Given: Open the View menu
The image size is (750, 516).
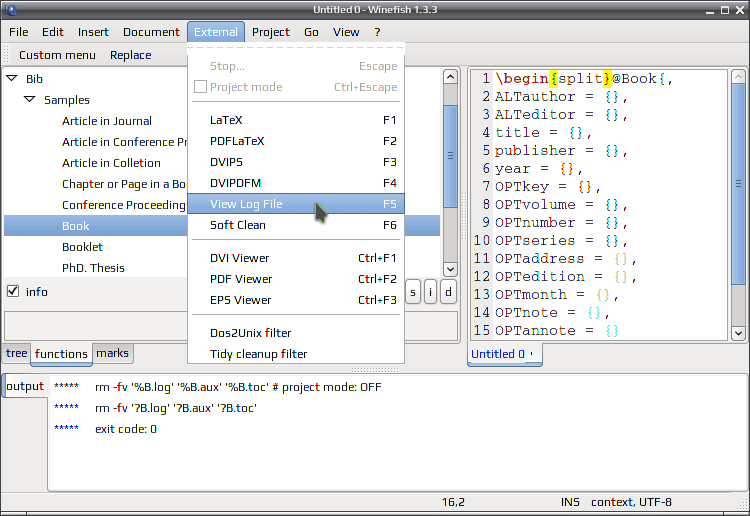Looking at the screenshot, I should click(x=346, y=32).
